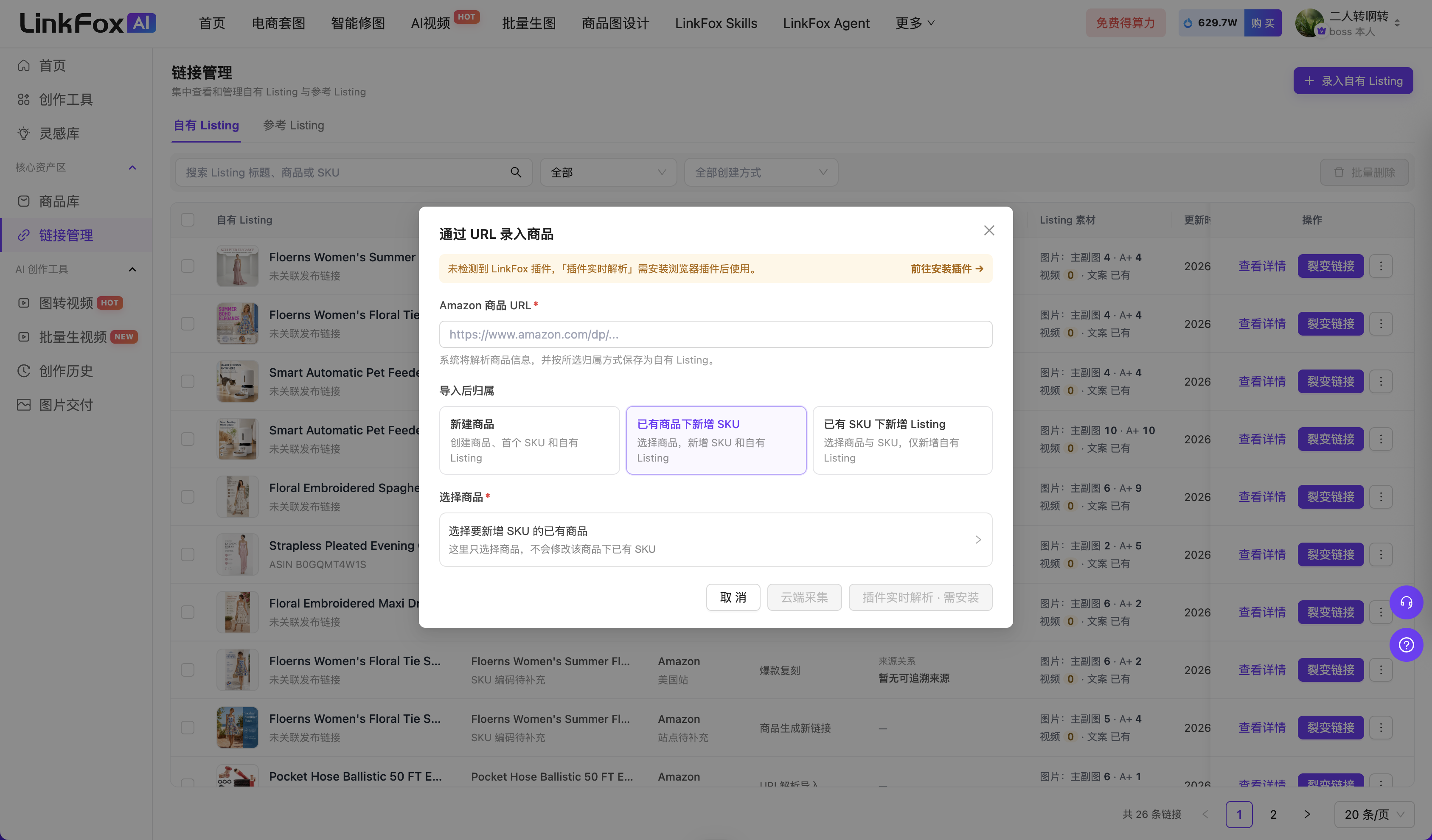
Task: Collapse the AI 创作工具 section
Action: [132, 269]
